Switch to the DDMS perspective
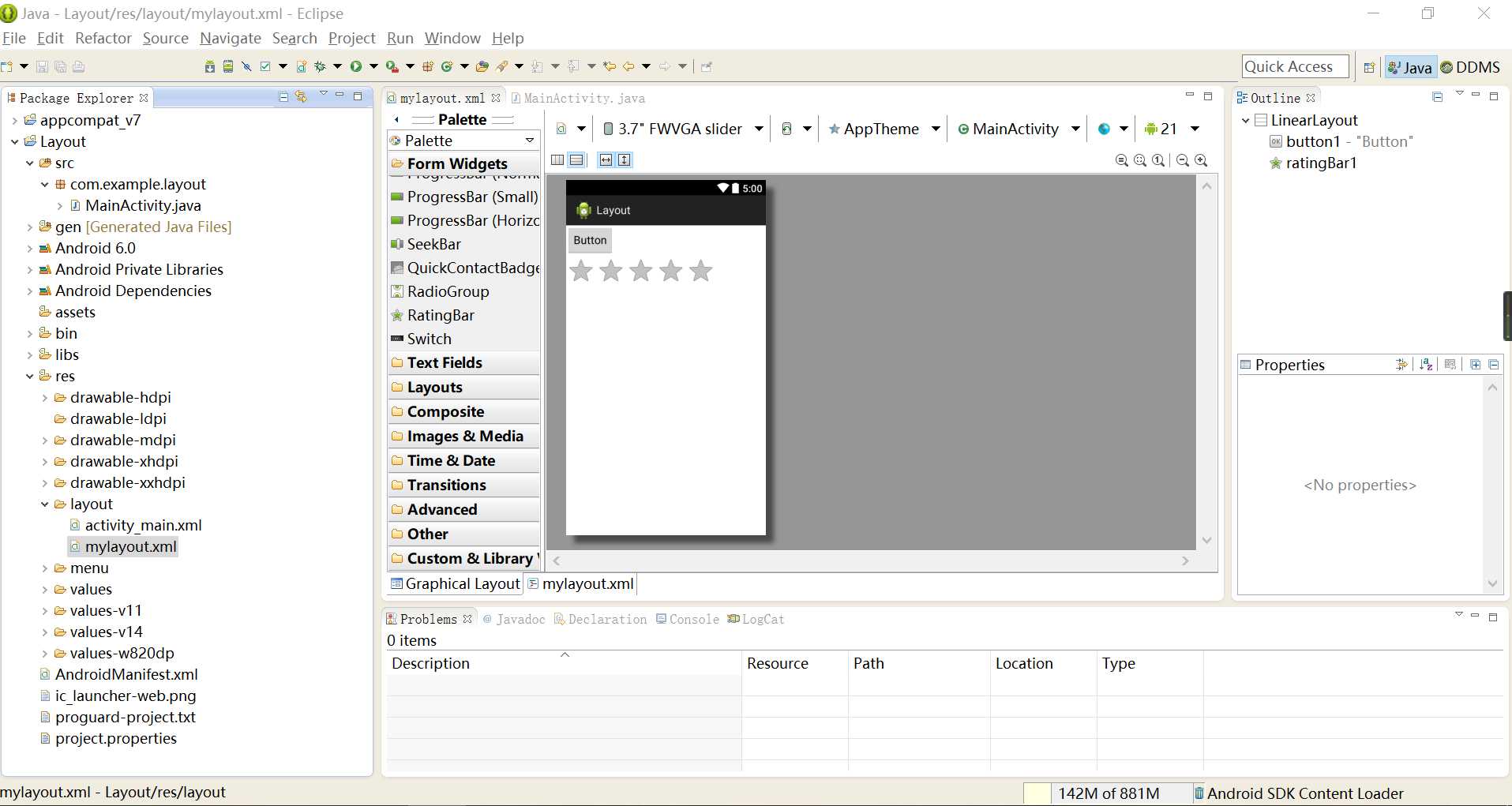This screenshot has width=1512, height=806. tap(1470, 67)
